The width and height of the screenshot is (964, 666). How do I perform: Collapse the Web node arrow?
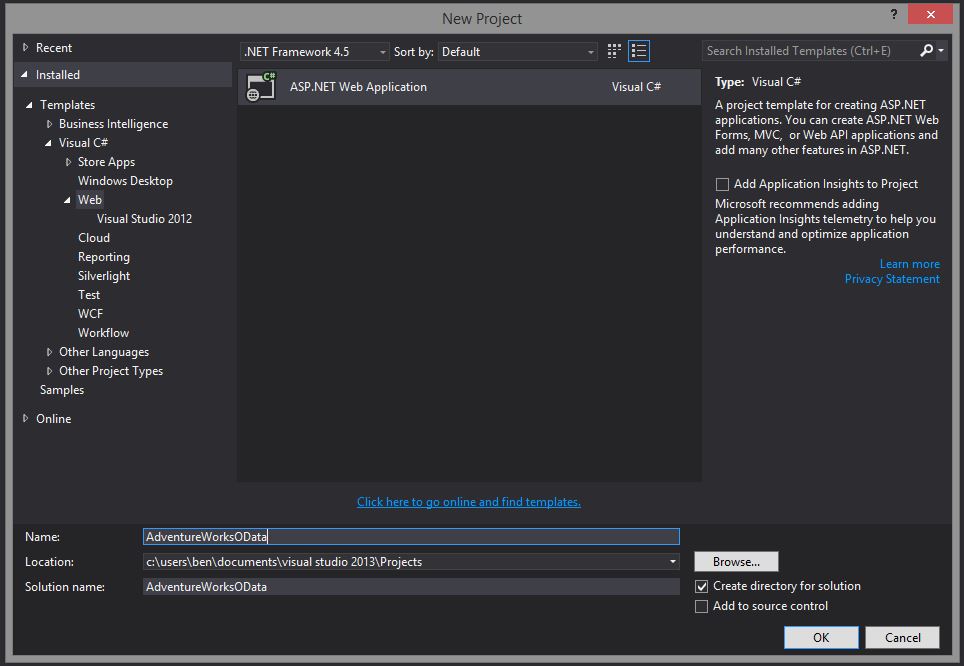click(x=67, y=200)
